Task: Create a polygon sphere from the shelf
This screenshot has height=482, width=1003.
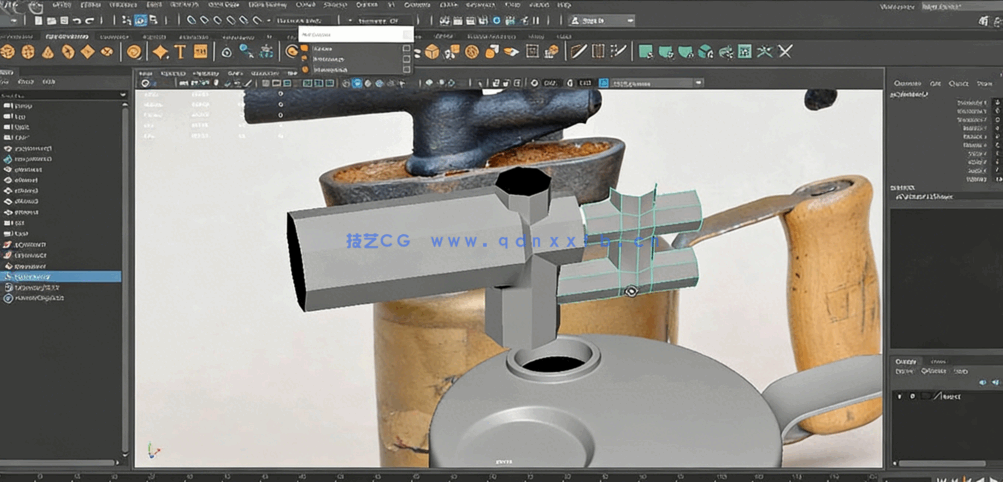Action: pos(8,52)
